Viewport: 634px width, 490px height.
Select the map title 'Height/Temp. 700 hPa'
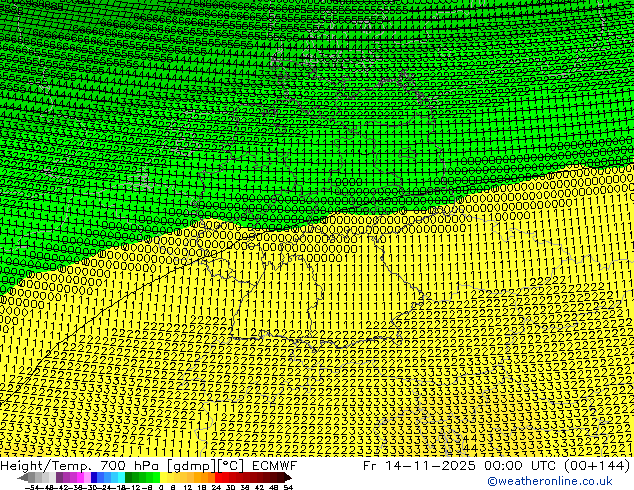click(79, 466)
